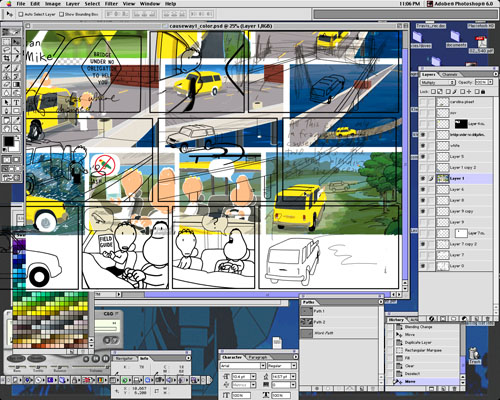Switch to the Channels tab

click(x=449, y=74)
